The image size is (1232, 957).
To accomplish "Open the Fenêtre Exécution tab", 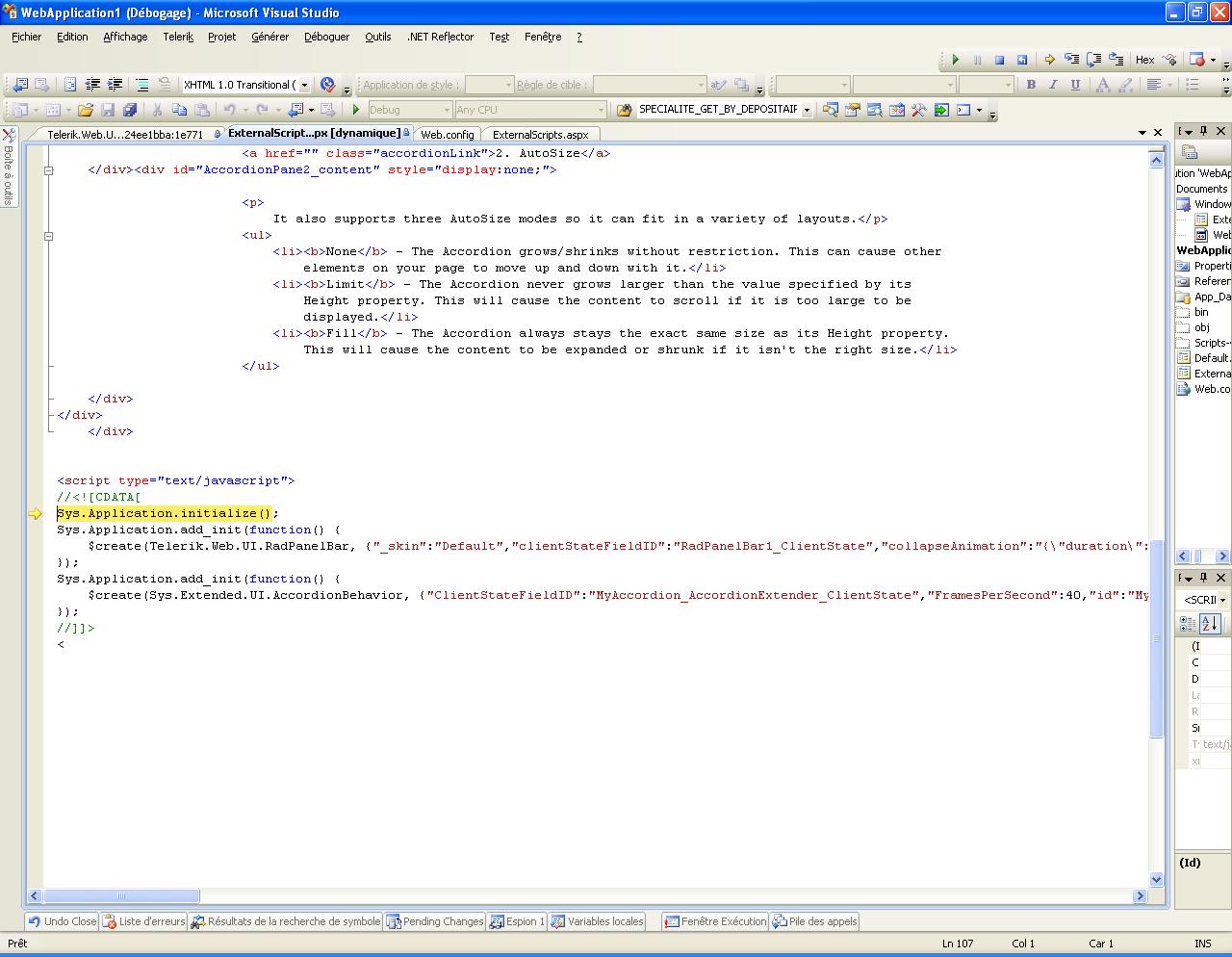I will 715,921.
